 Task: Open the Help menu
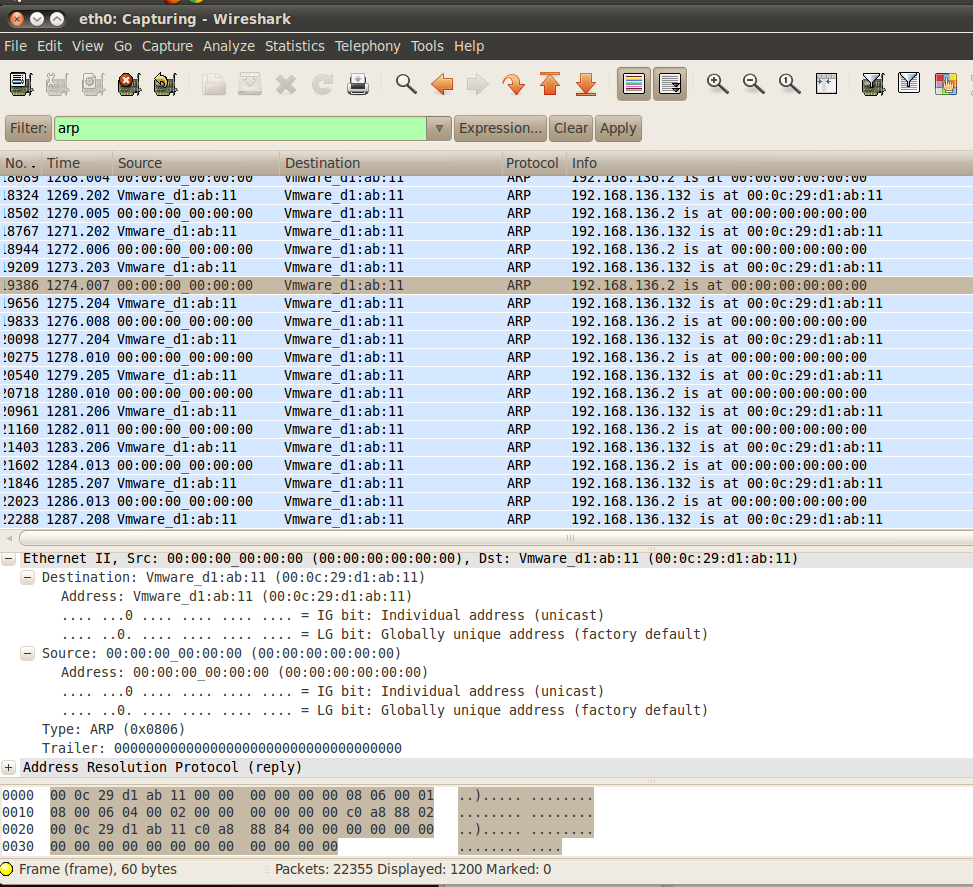pos(469,46)
